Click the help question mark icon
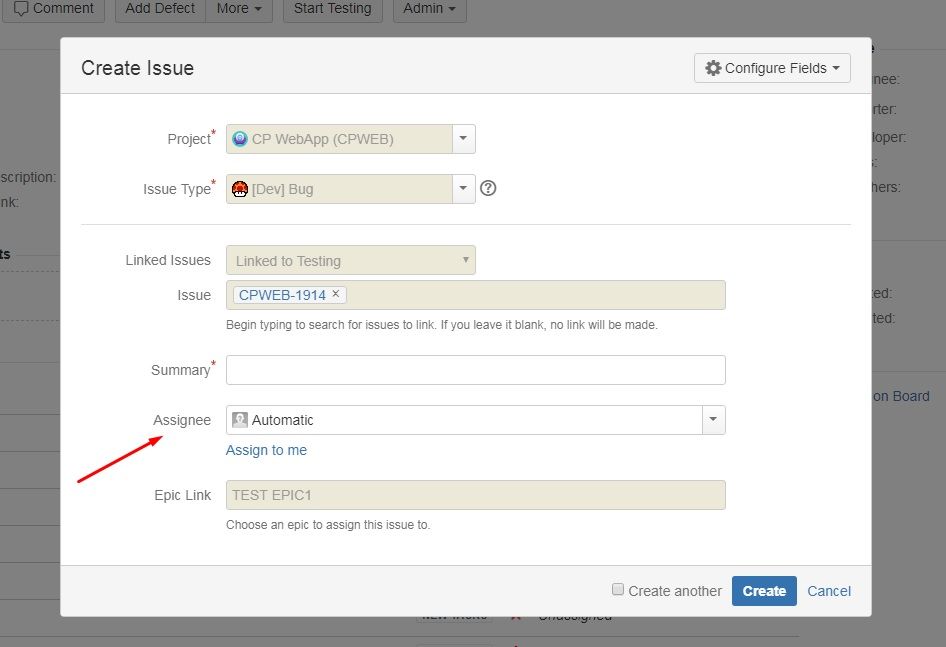 488,188
